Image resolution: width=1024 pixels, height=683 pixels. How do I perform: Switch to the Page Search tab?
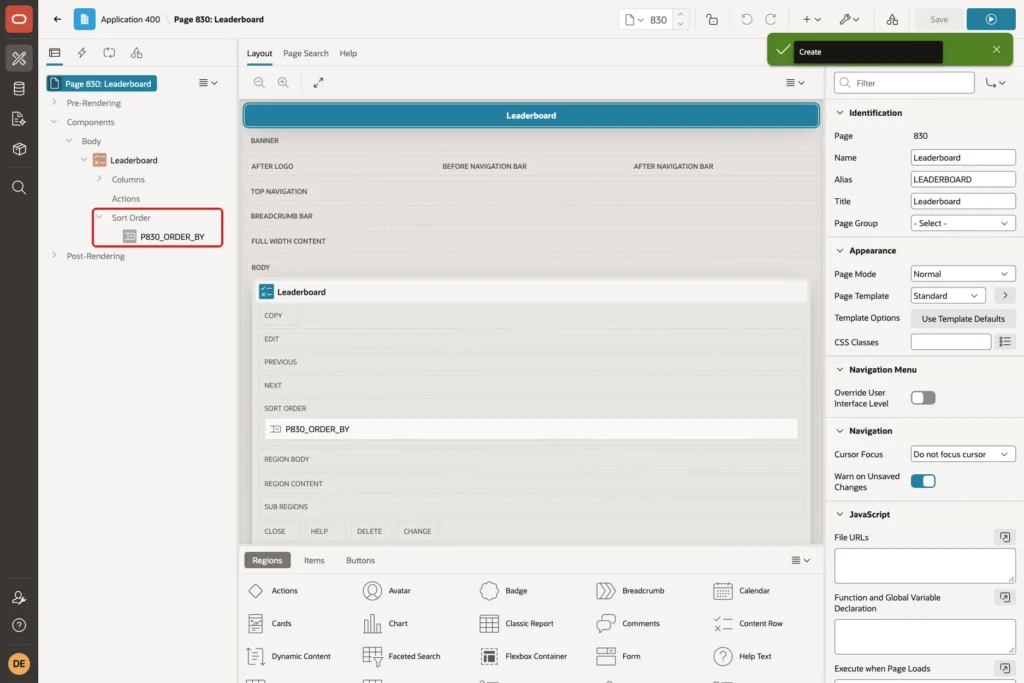(306, 54)
